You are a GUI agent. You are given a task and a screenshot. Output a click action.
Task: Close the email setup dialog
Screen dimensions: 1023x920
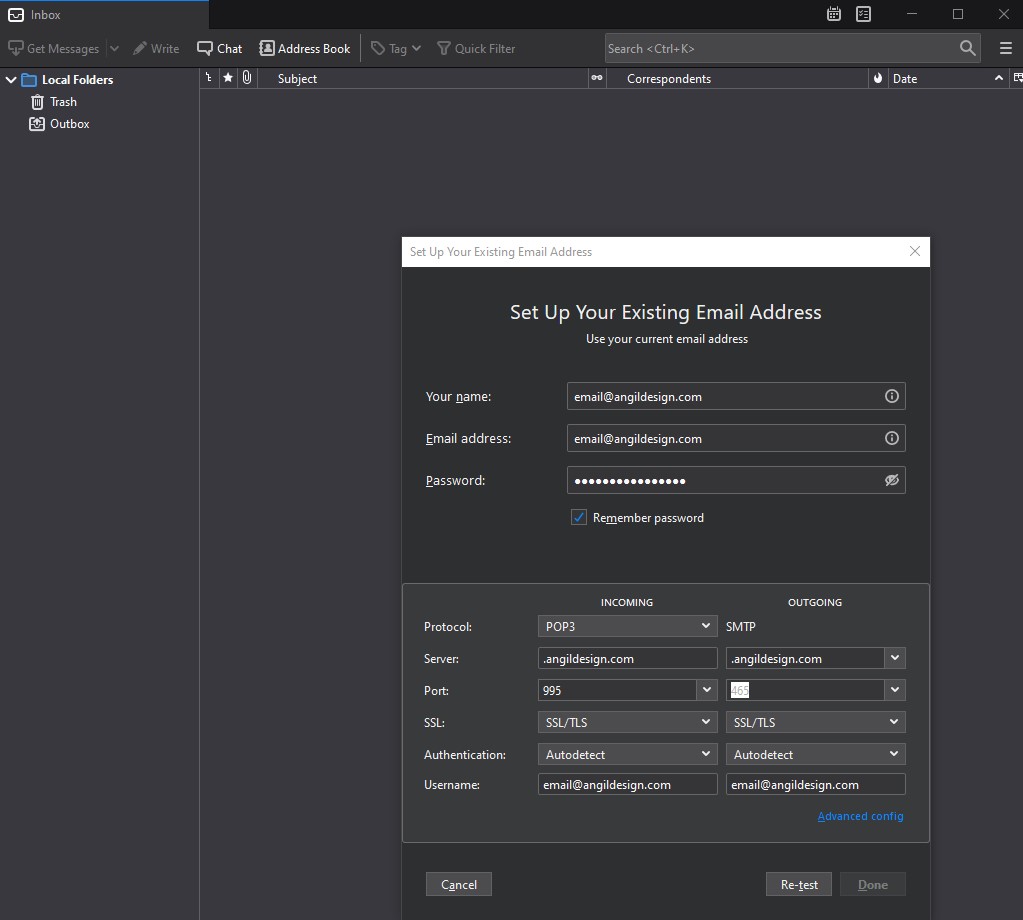[x=915, y=251]
